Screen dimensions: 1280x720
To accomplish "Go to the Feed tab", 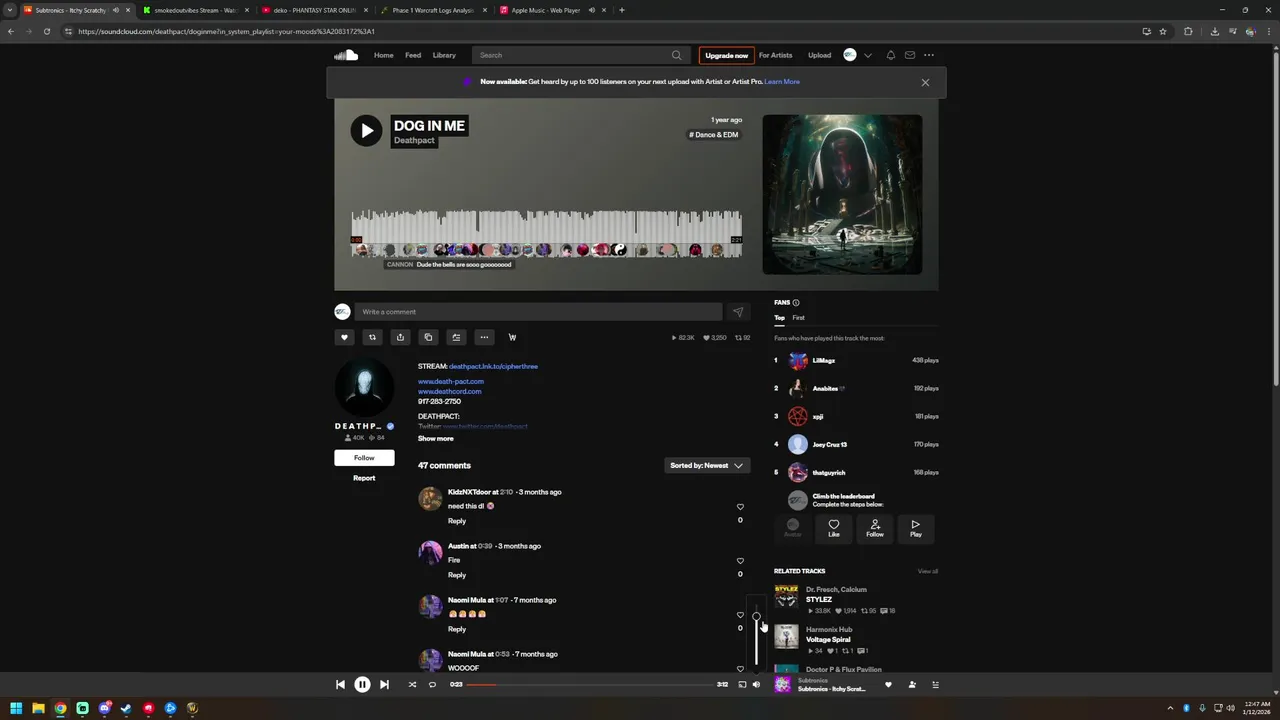I will coord(413,55).
